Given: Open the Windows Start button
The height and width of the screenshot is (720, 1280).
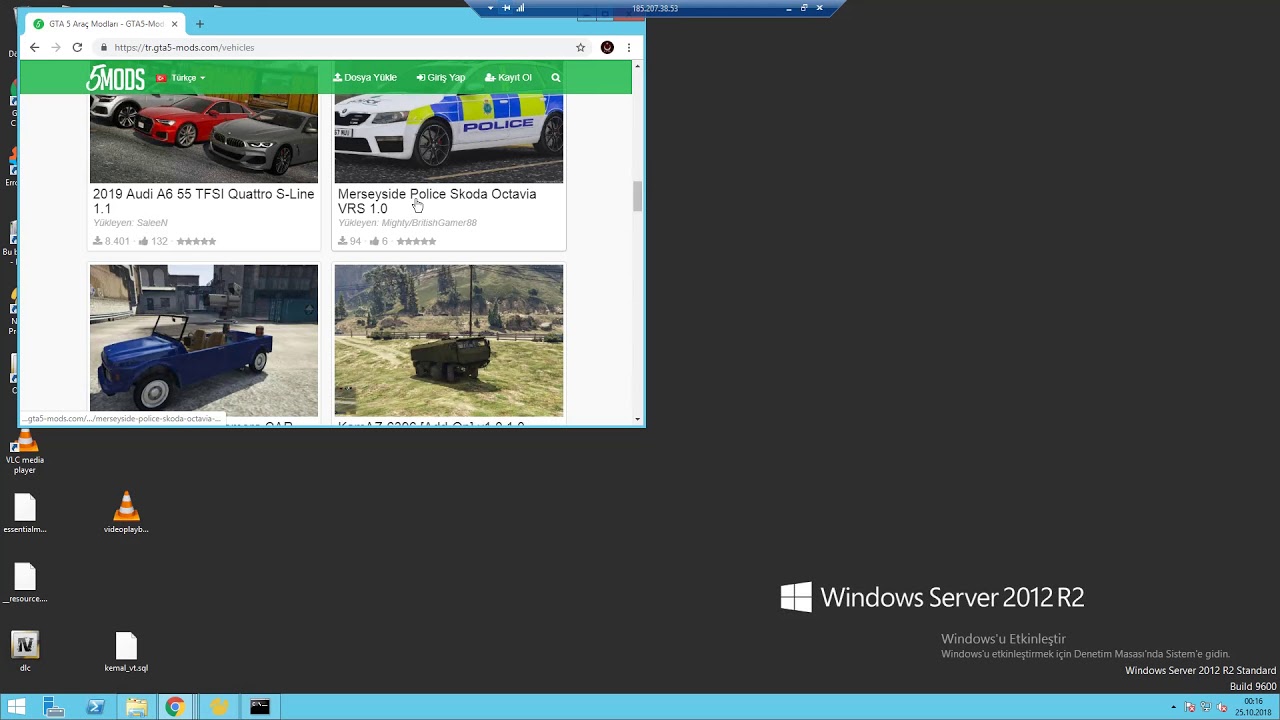Looking at the screenshot, I should coord(16,707).
